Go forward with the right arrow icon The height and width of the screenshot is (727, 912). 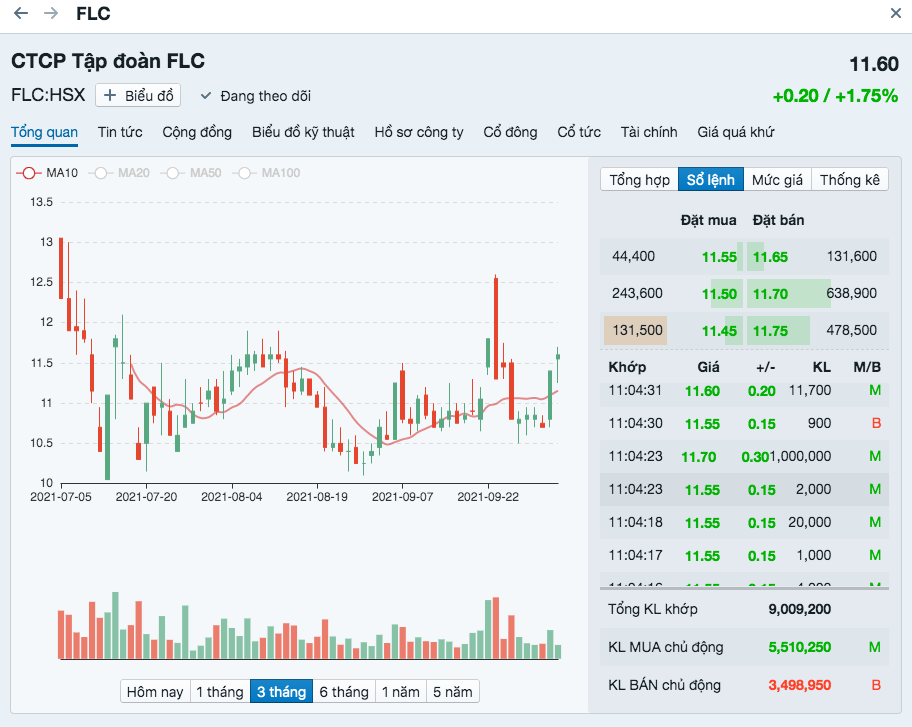(51, 13)
